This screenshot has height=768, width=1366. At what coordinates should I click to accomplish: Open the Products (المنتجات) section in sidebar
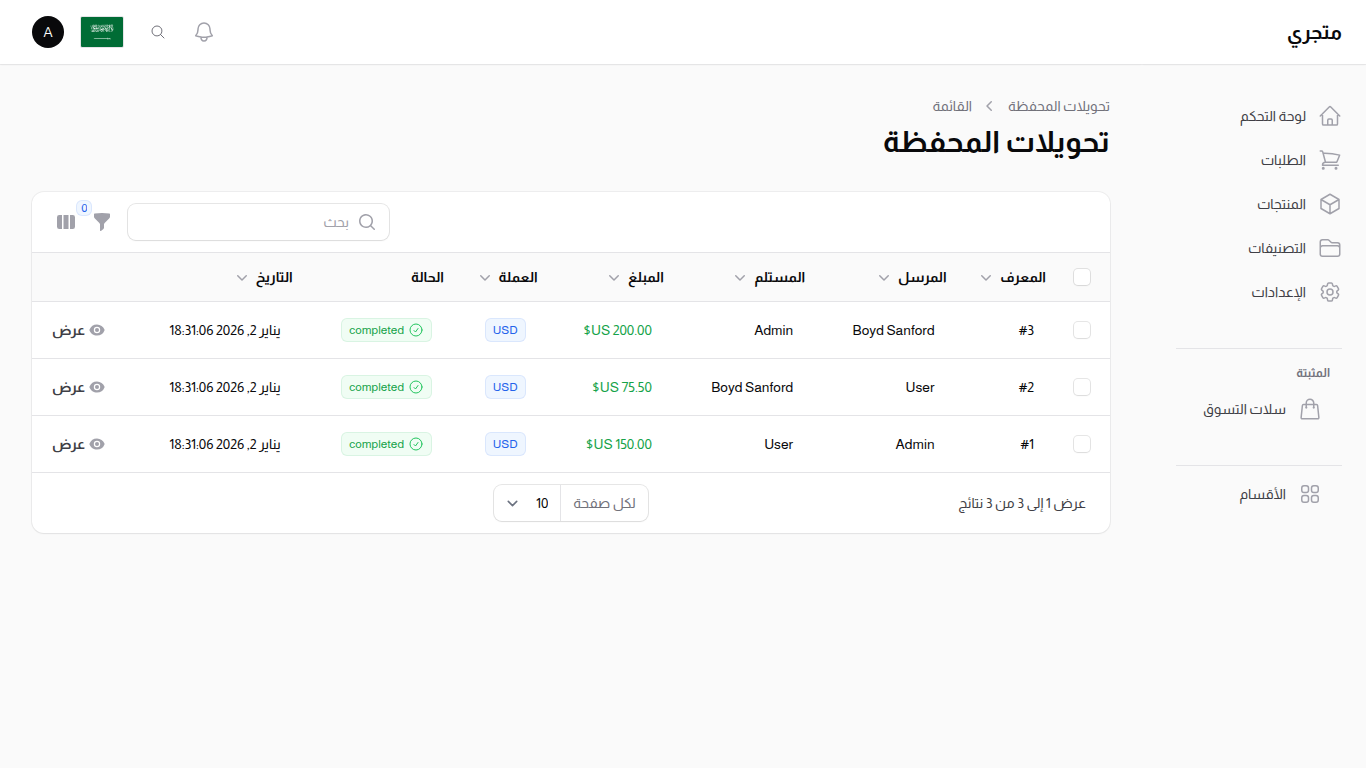(x=1283, y=204)
